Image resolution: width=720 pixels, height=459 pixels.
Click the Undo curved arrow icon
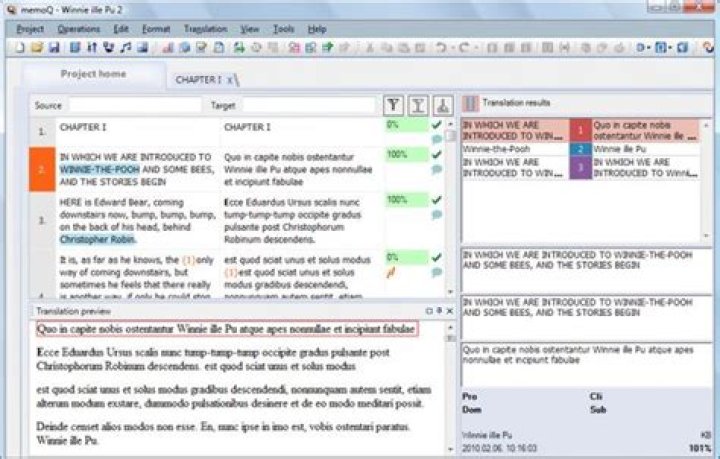click(x=441, y=47)
